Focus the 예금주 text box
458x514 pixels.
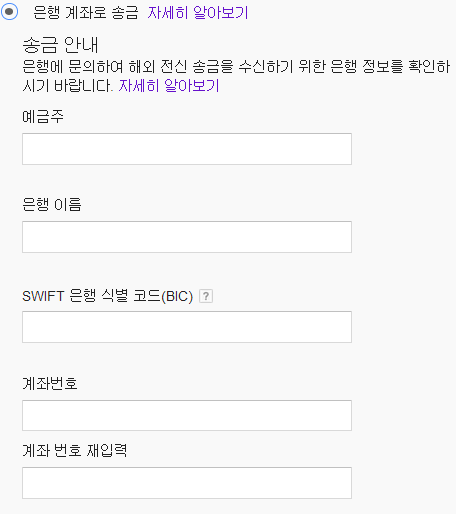pos(187,149)
